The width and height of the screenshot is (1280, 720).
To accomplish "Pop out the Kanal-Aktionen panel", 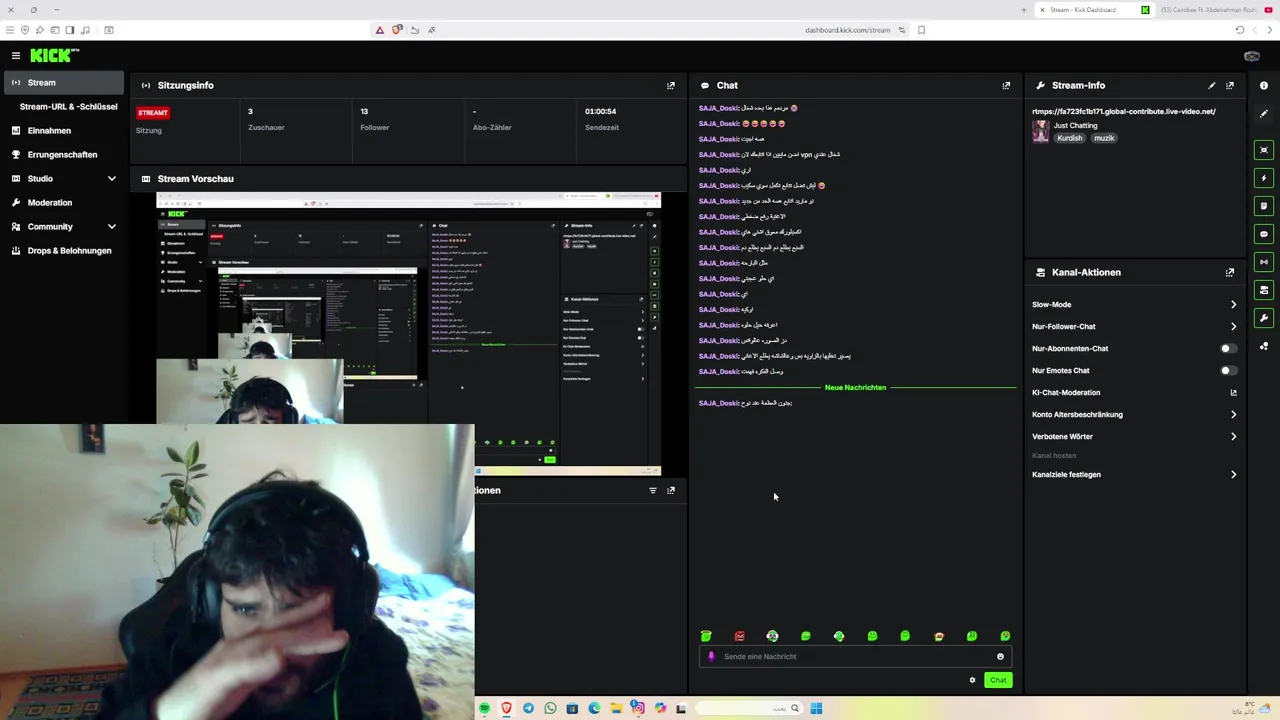I will click(x=1230, y=272).
